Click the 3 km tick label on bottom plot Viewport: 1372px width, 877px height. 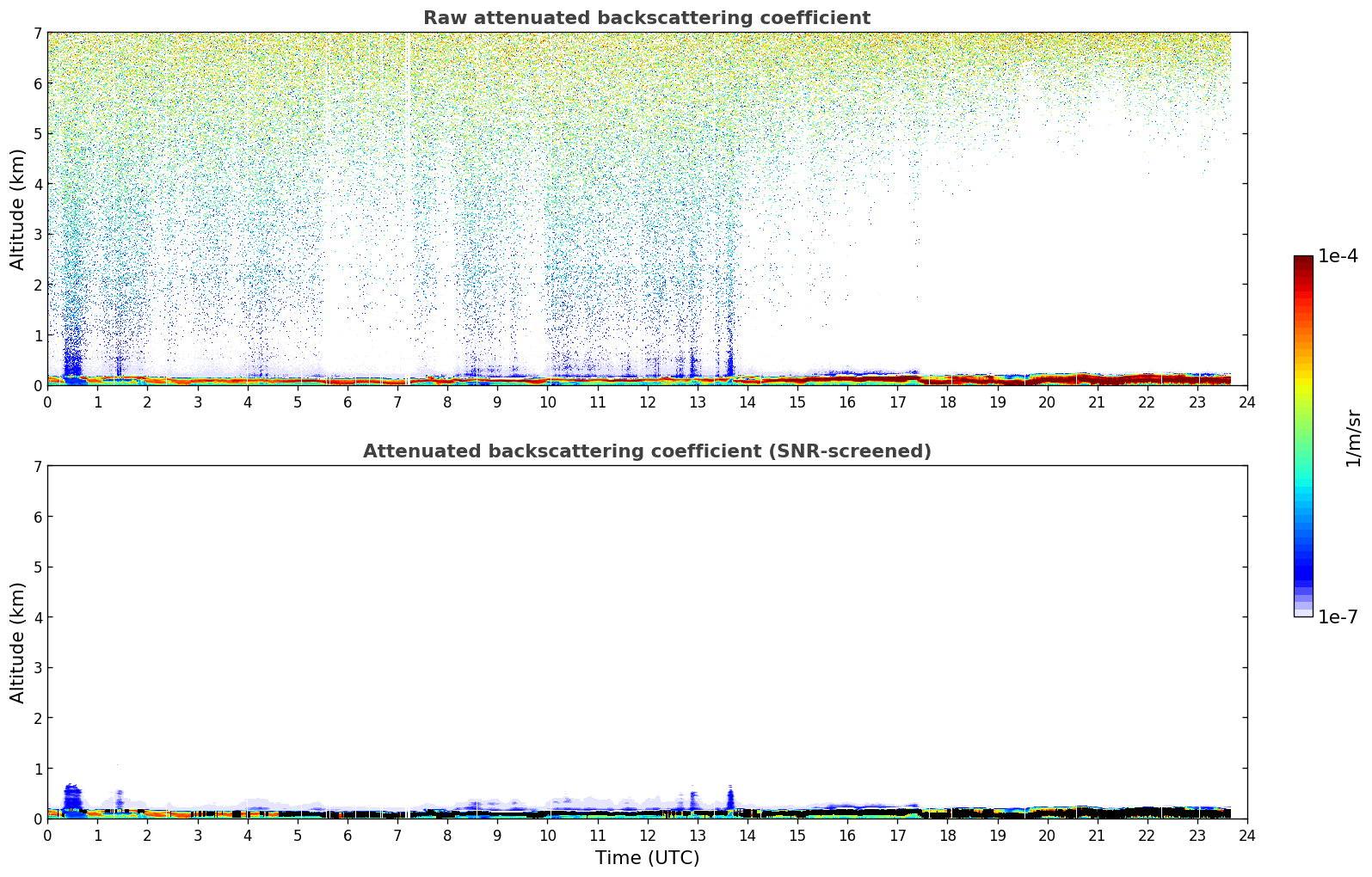[x=37, y=668]
